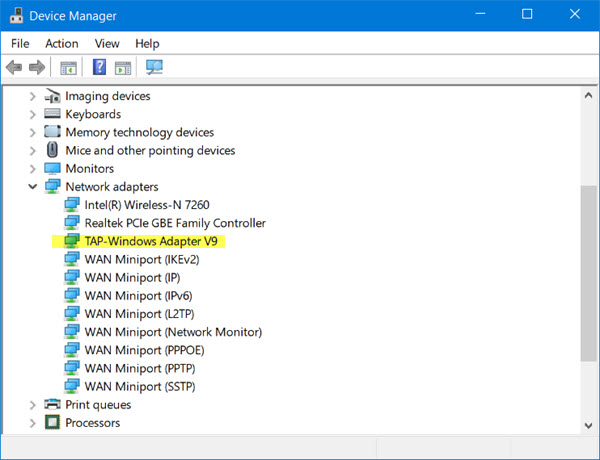
Task: Click the Back arrow toolbar button
Action: [14, 67]
